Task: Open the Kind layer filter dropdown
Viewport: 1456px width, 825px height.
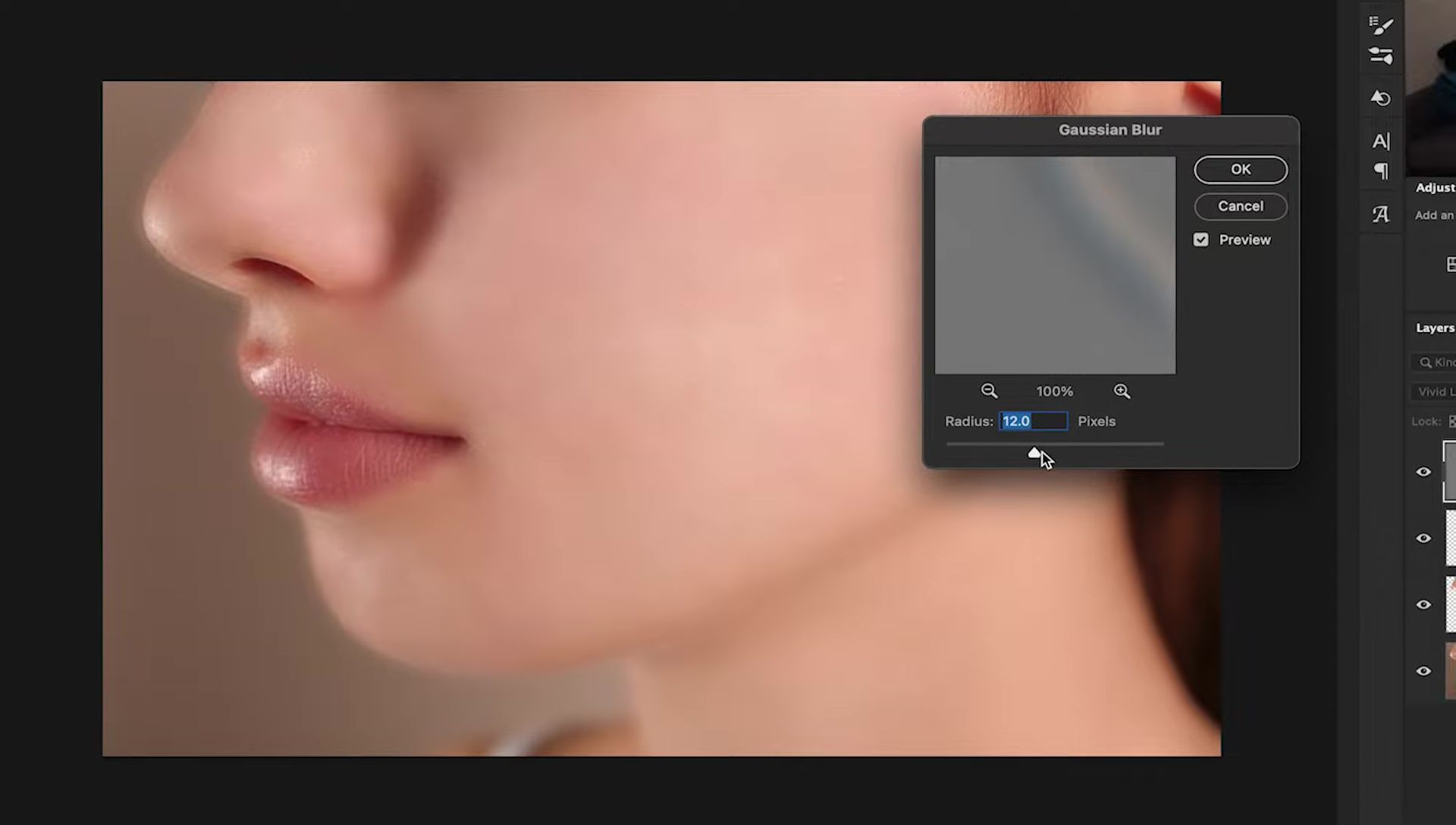Action: 1434,362
